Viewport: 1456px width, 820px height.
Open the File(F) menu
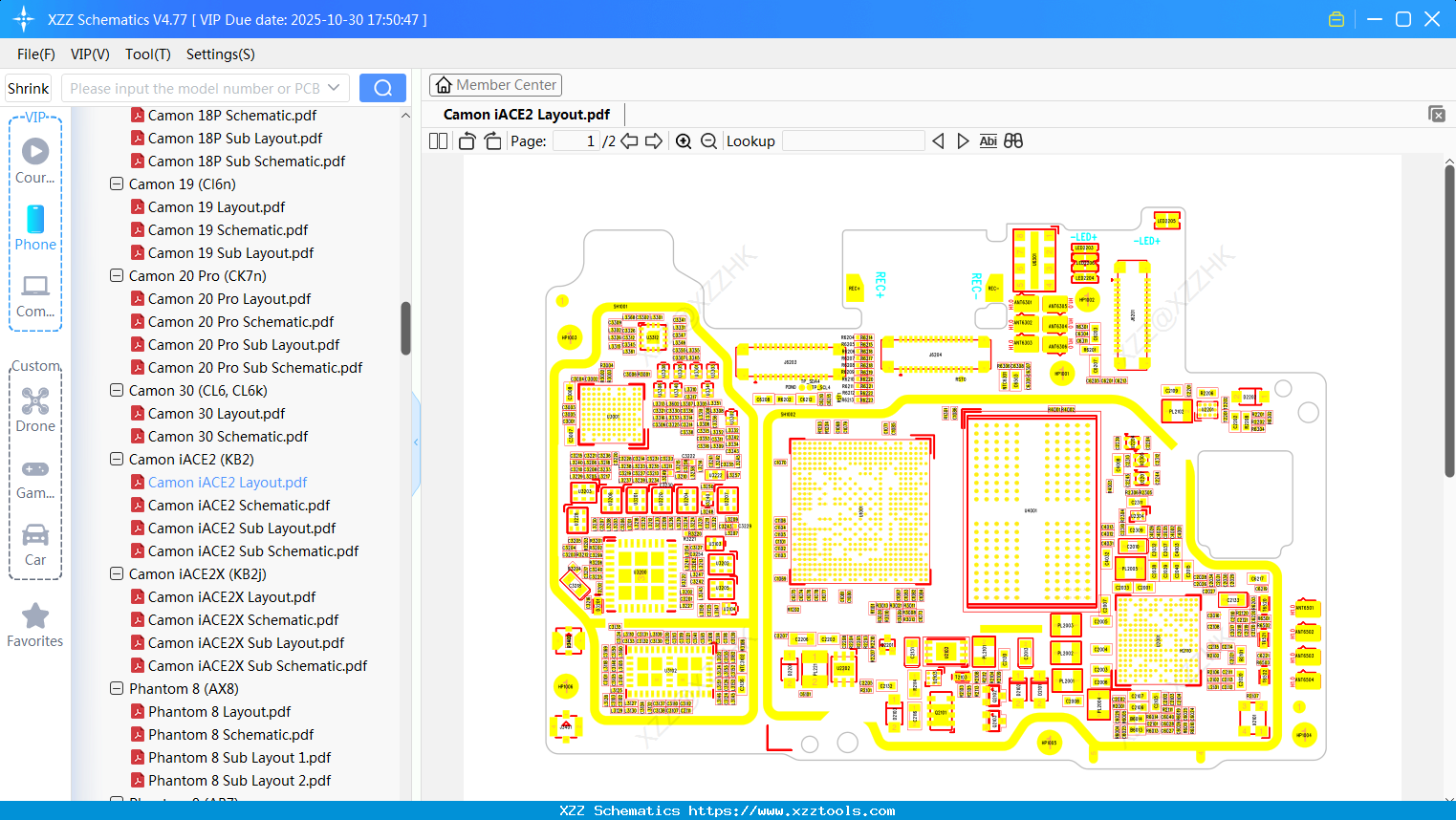point(36,54)
